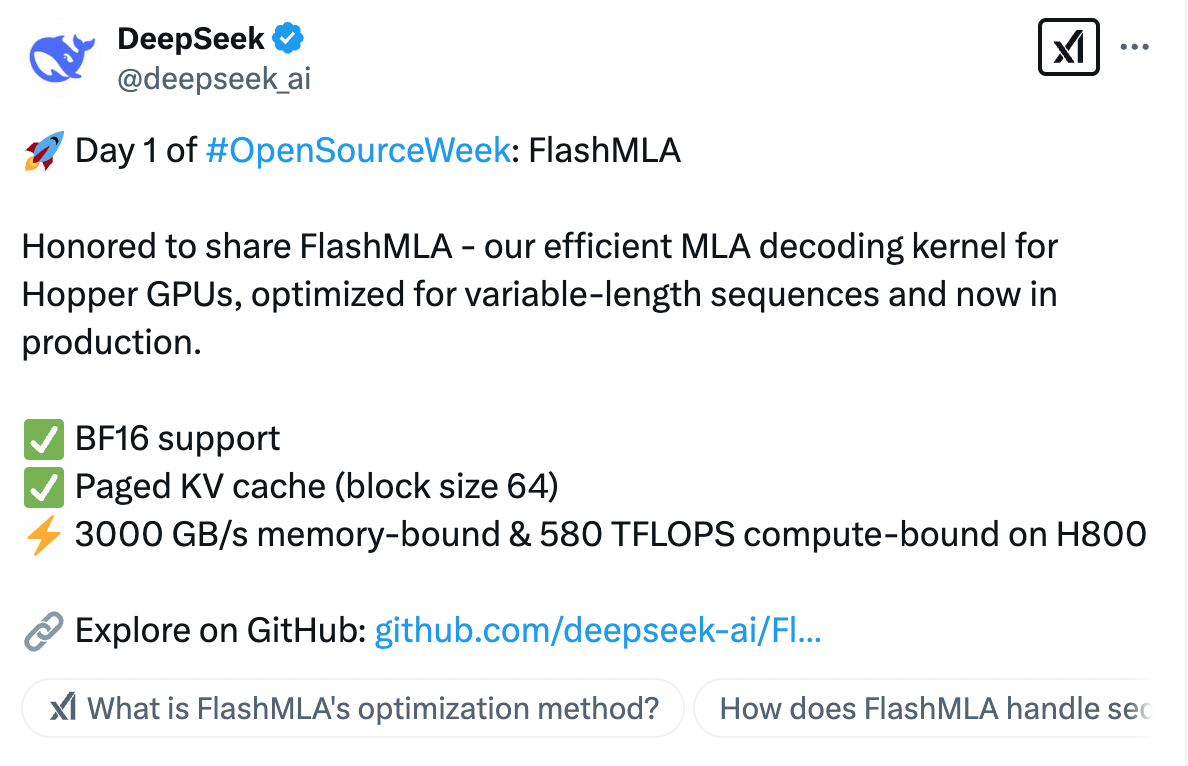Click the "Honored to share FlashMLA" paragraph

pos(540,295)
